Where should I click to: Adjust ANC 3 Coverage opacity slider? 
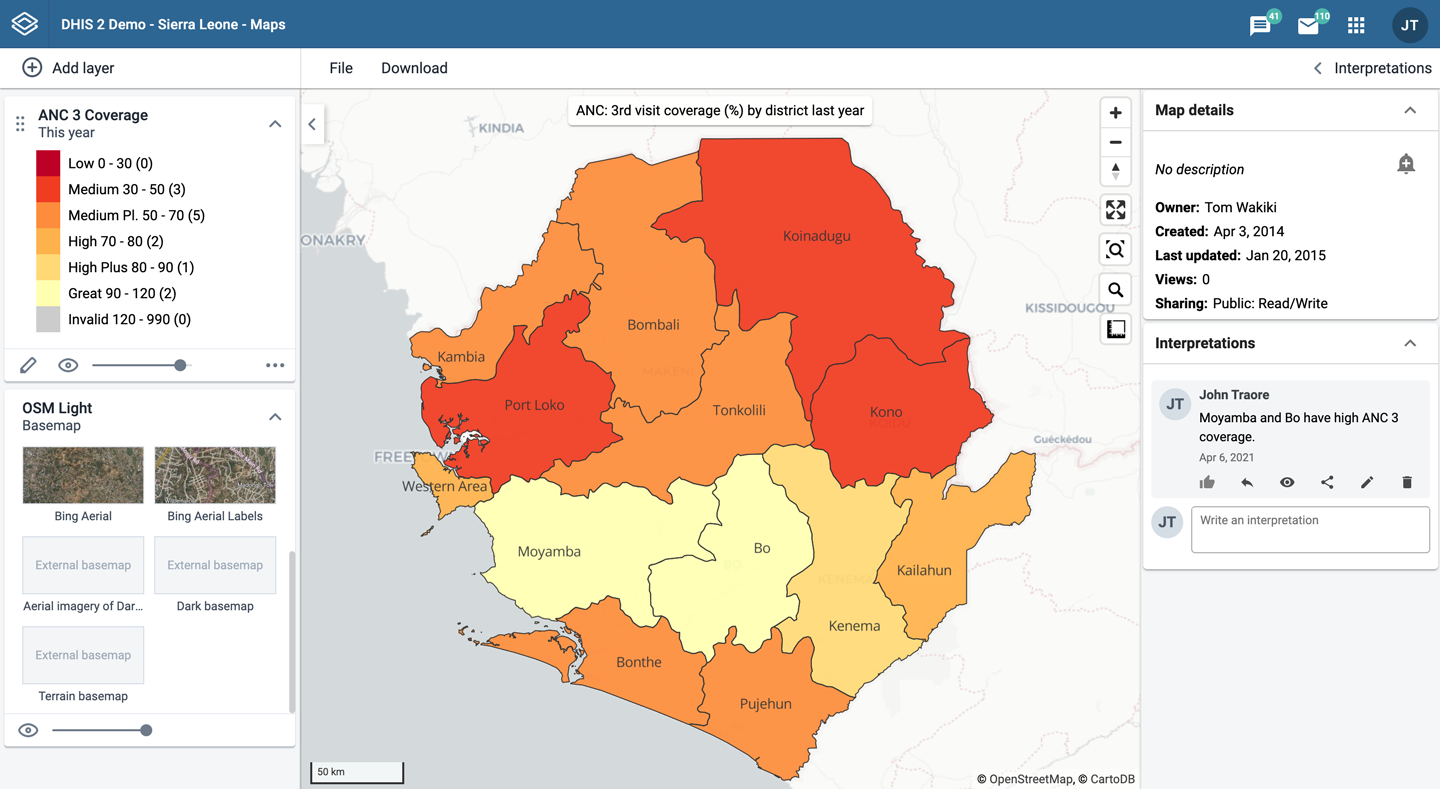click(180, 365)
